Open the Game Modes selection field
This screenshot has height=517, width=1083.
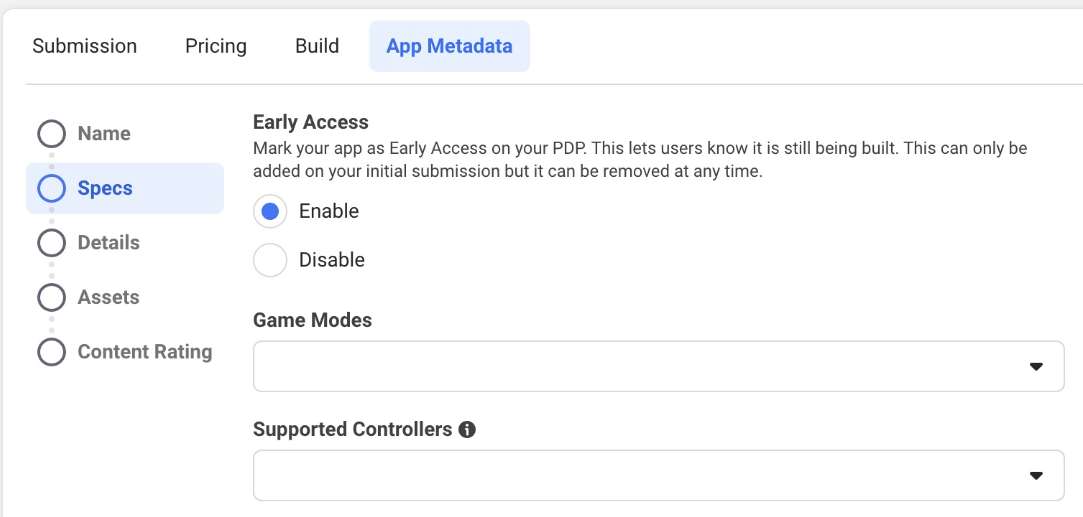tap(659, 367)
